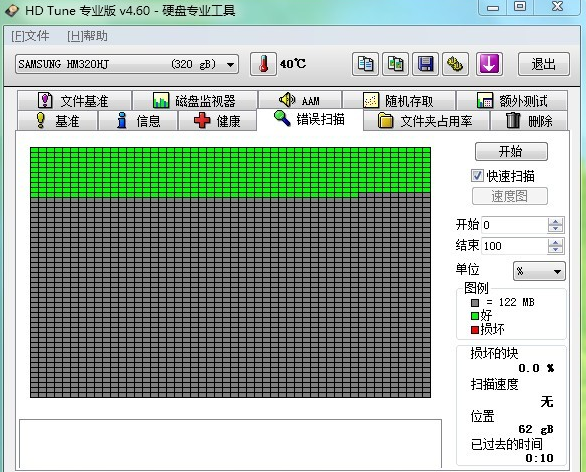
Task: Increase the 开始 start value with up arrow
Action: [555, 222]
